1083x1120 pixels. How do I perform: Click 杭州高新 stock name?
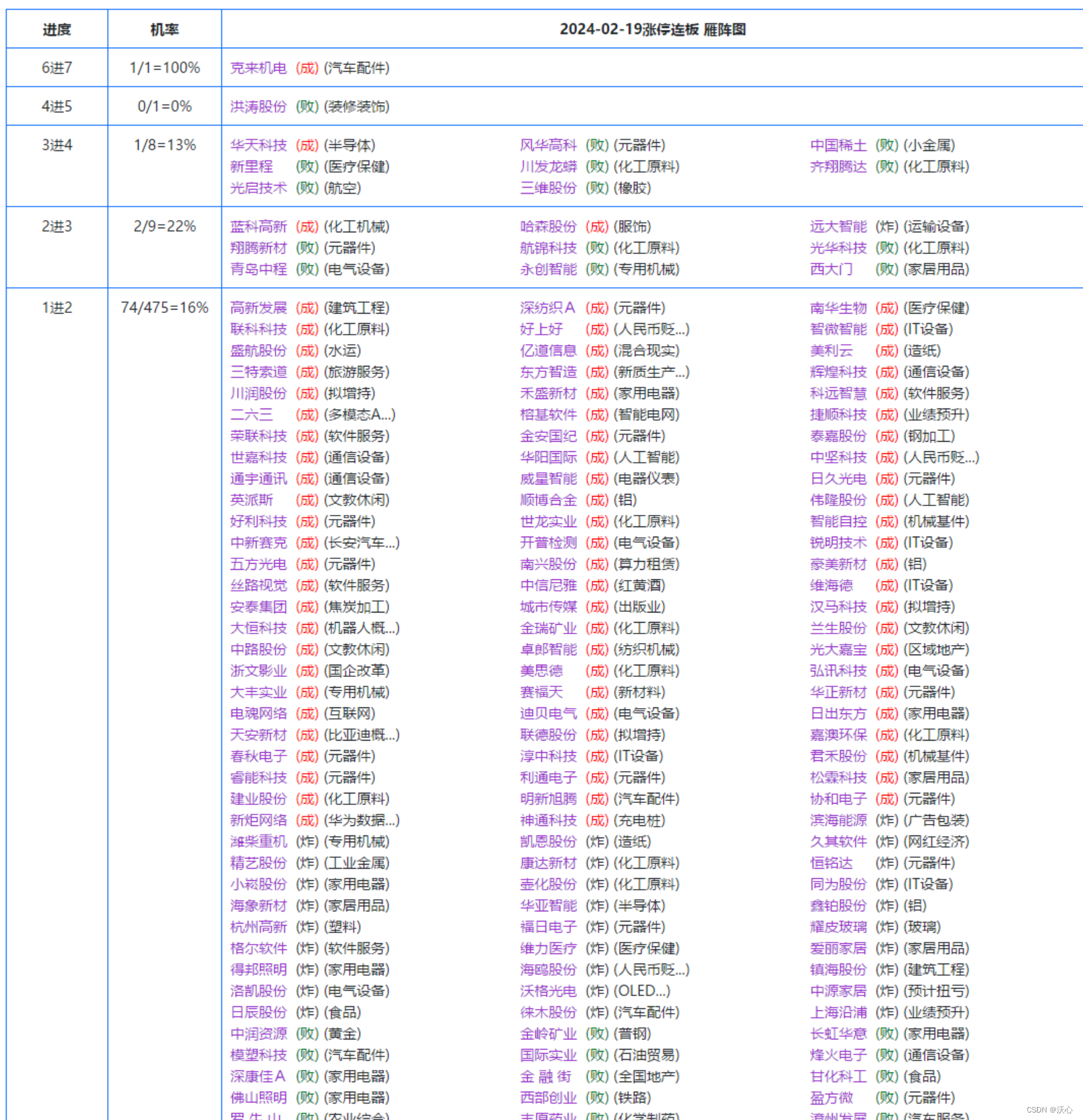click(258, 927)
